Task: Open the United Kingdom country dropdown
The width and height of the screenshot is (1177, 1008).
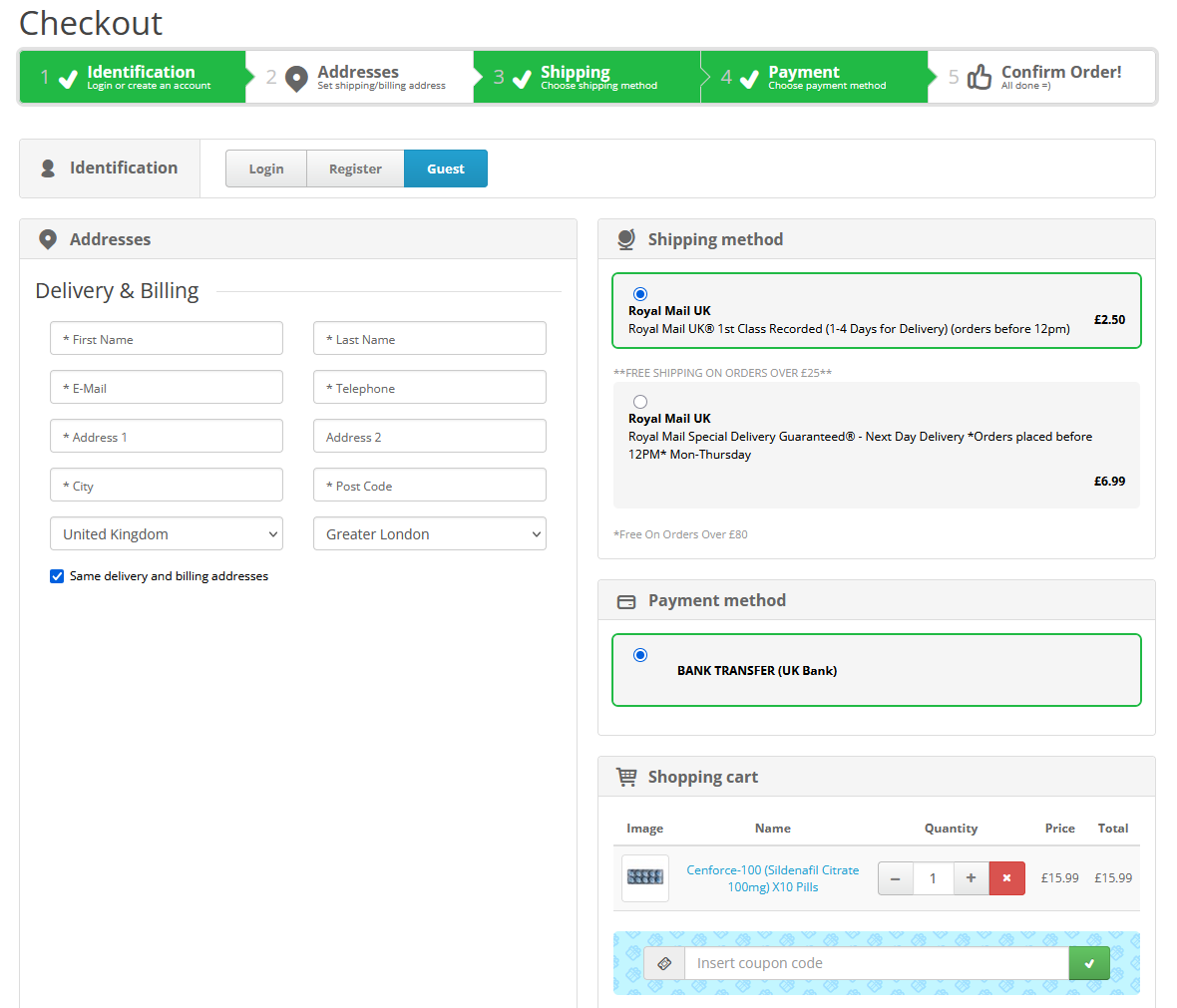Action: 167,533
